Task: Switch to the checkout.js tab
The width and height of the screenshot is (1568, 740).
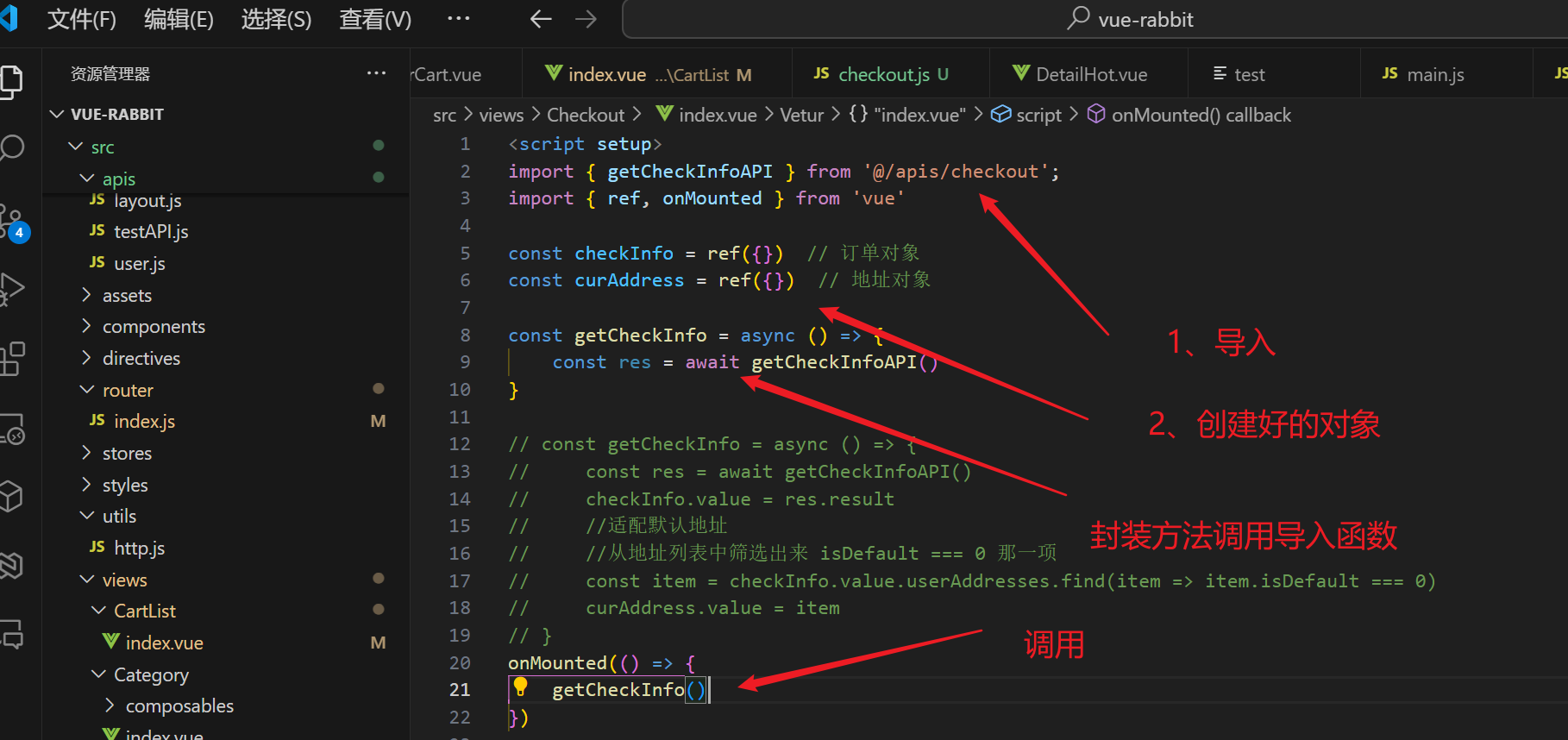Action: click(890, 74)
